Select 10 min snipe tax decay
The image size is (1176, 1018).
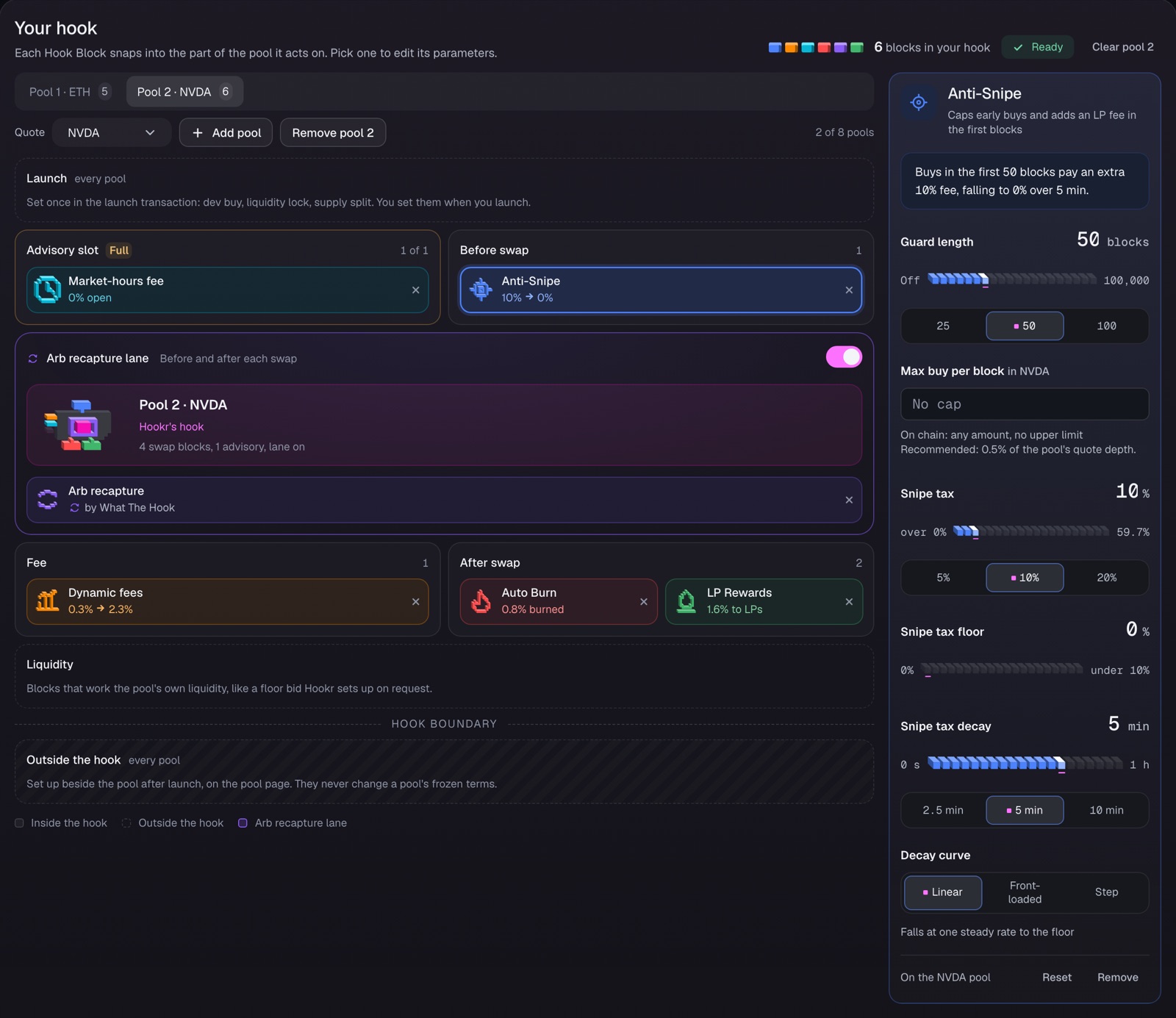click(1106, 810)
